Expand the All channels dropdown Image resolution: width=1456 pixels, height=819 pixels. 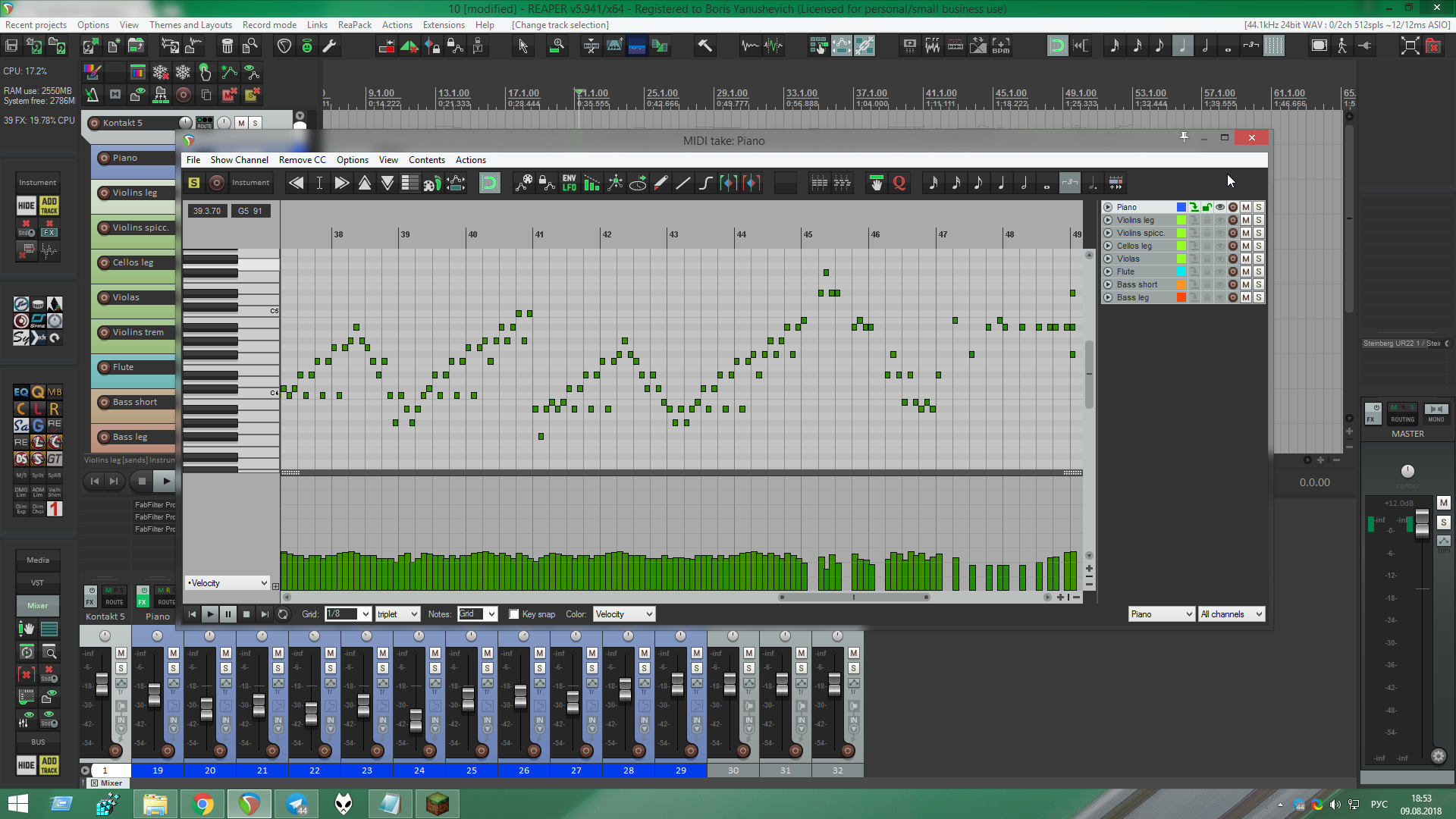point(1231,614)
